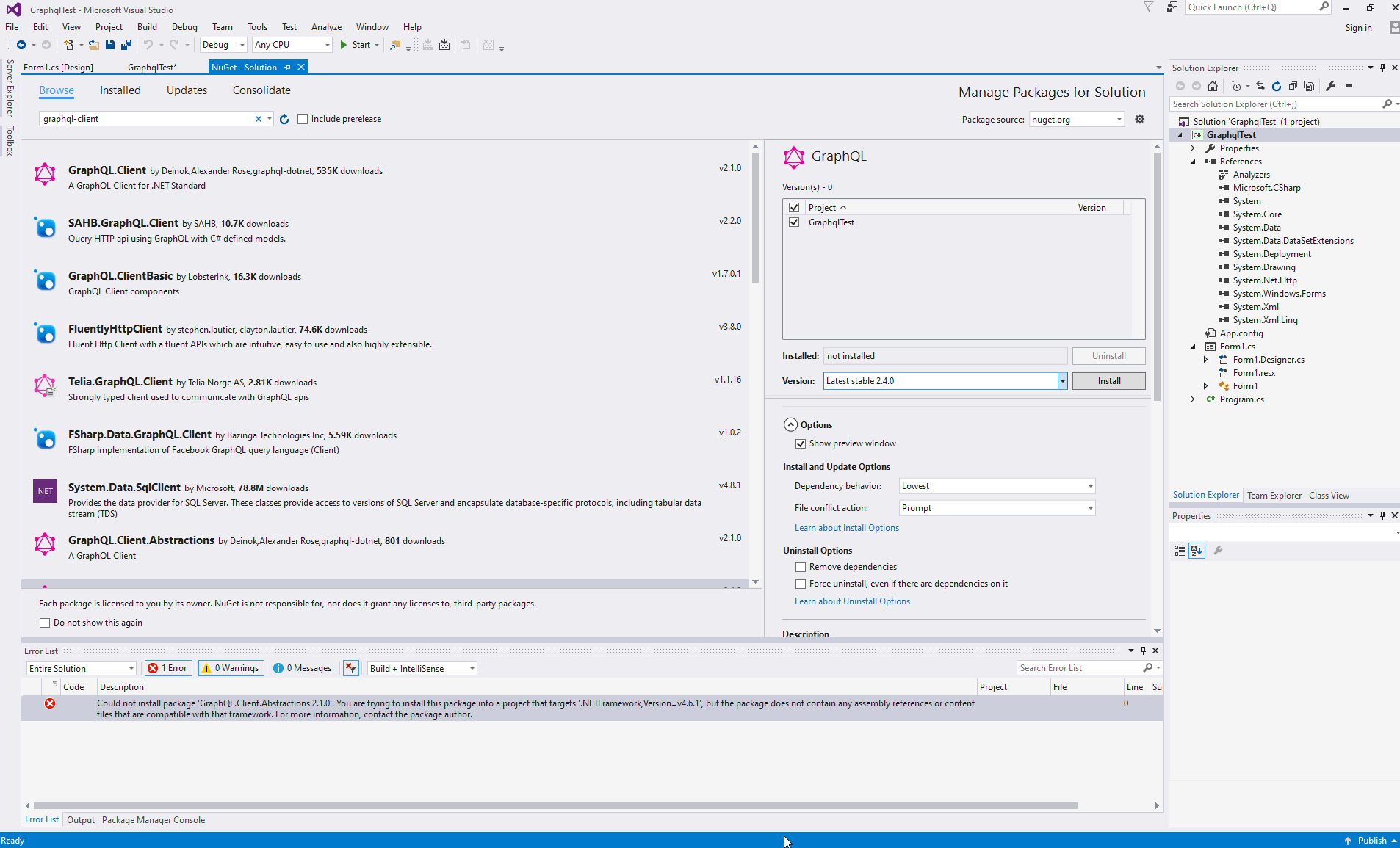Screen dimensions: 1400x848
Task: Open NuGet package source settings gear
Action: click(1139, 119)
